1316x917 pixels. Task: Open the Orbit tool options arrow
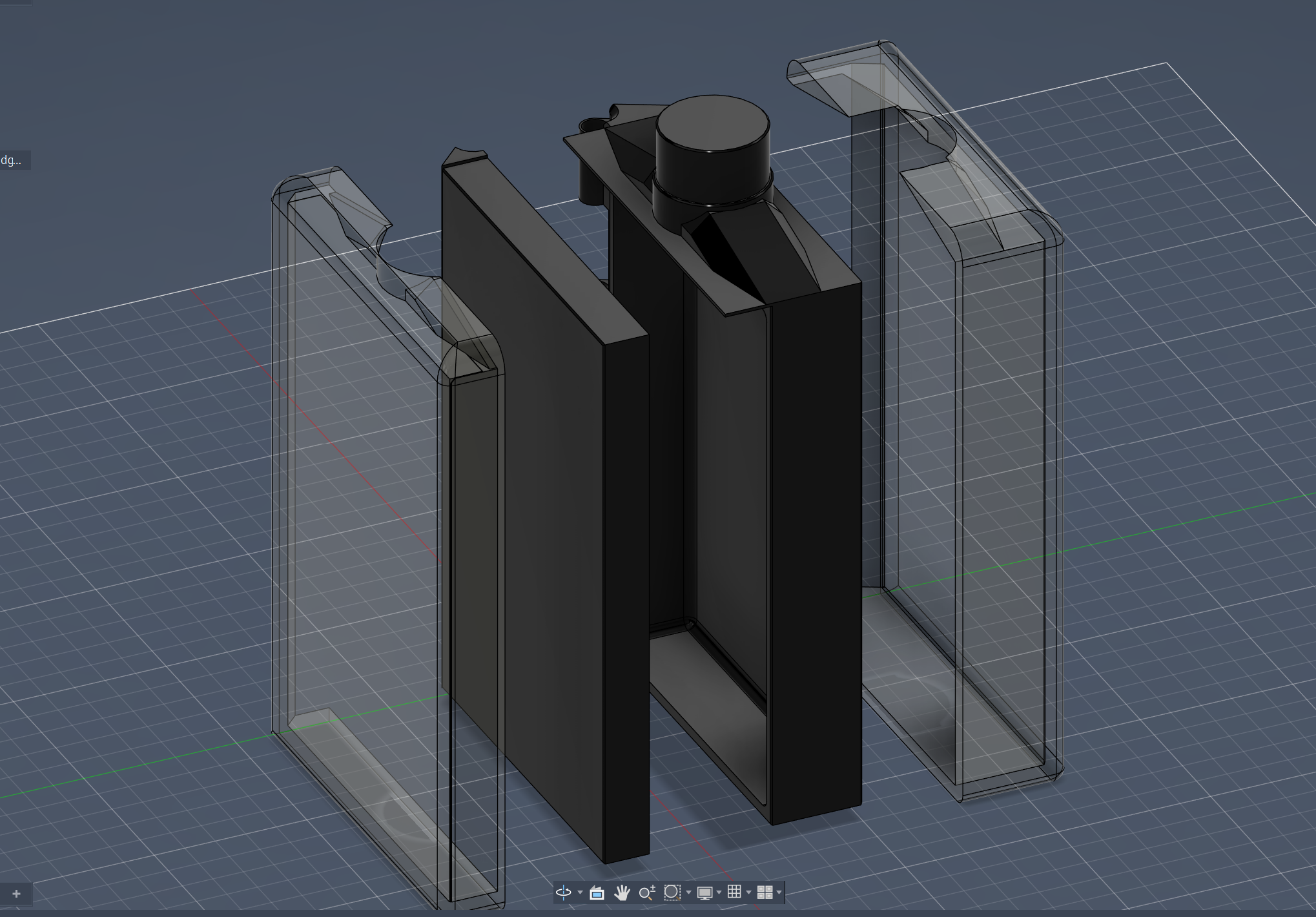[580, 893]
